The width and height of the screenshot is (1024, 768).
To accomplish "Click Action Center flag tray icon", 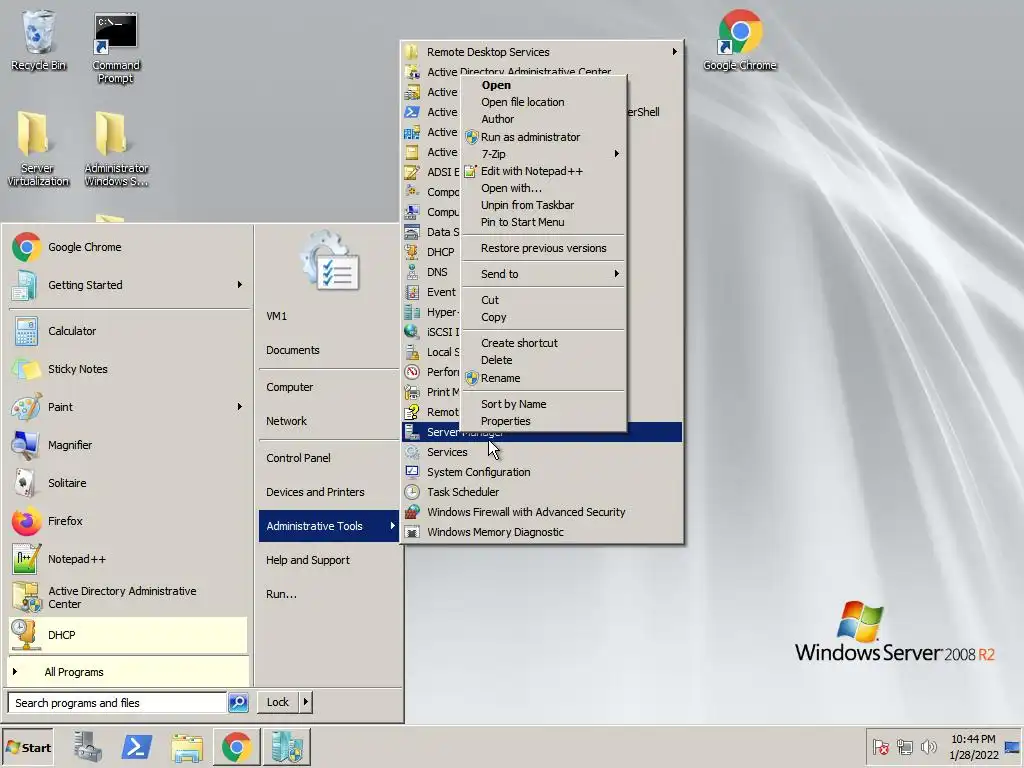I will click(880, 747).
